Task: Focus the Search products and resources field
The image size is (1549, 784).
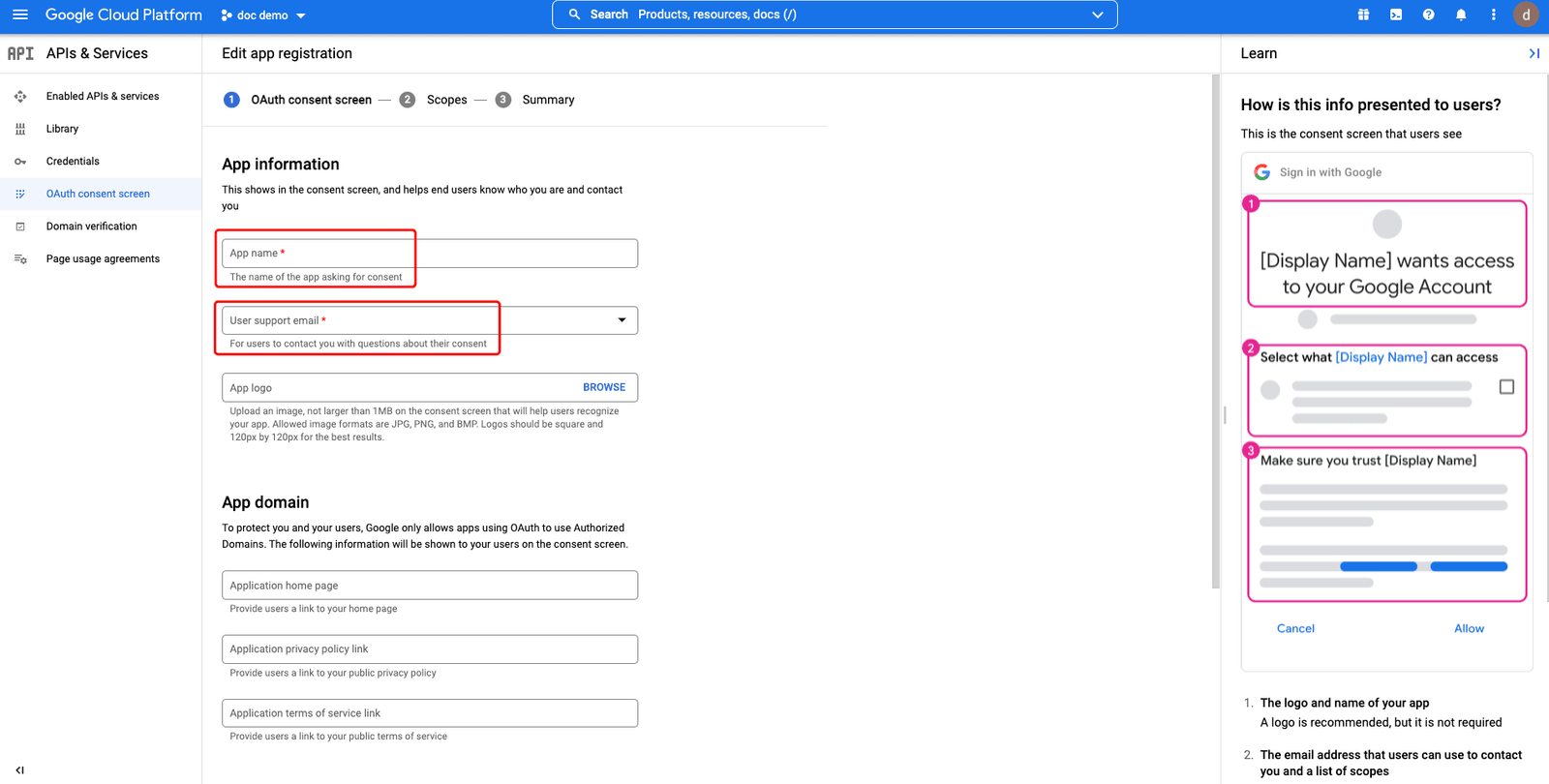Action: [835, 15]
